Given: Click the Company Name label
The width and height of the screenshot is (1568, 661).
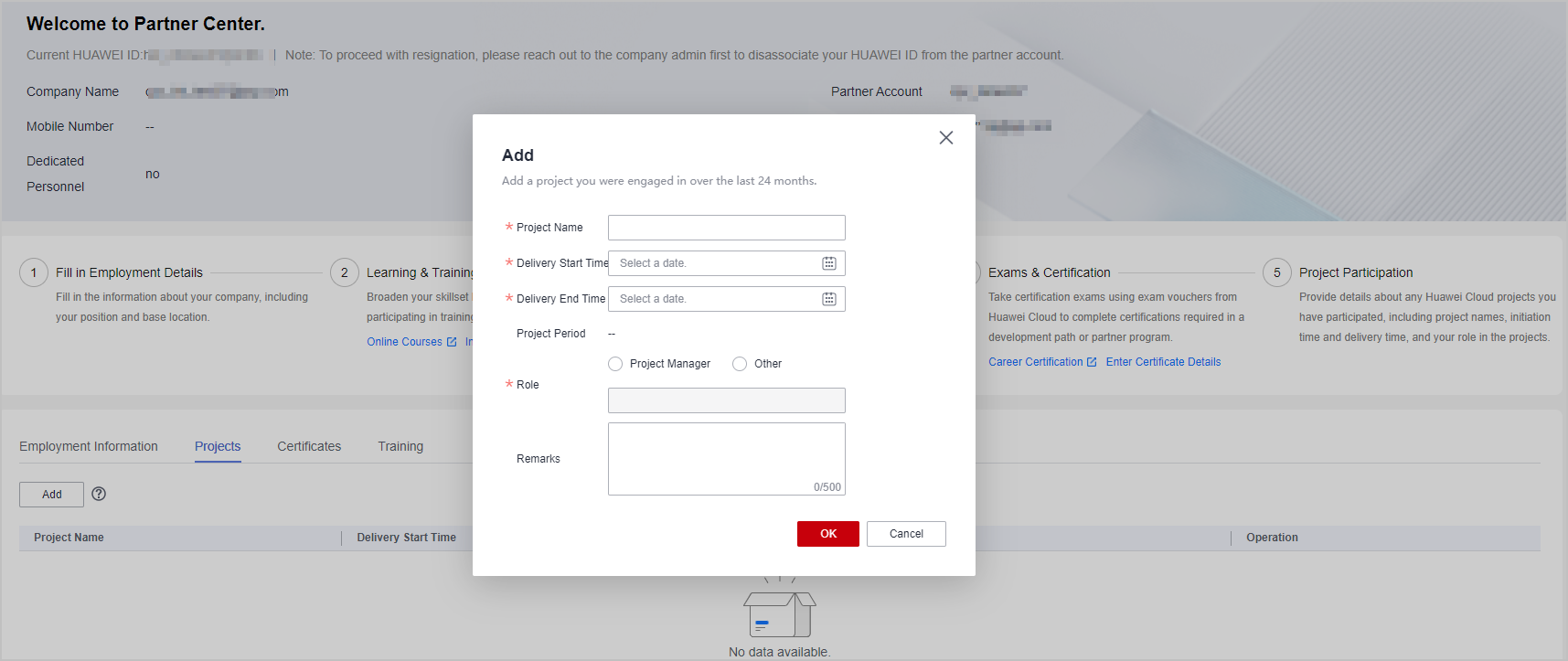Looking at the screenshot, I should point(72,91).
